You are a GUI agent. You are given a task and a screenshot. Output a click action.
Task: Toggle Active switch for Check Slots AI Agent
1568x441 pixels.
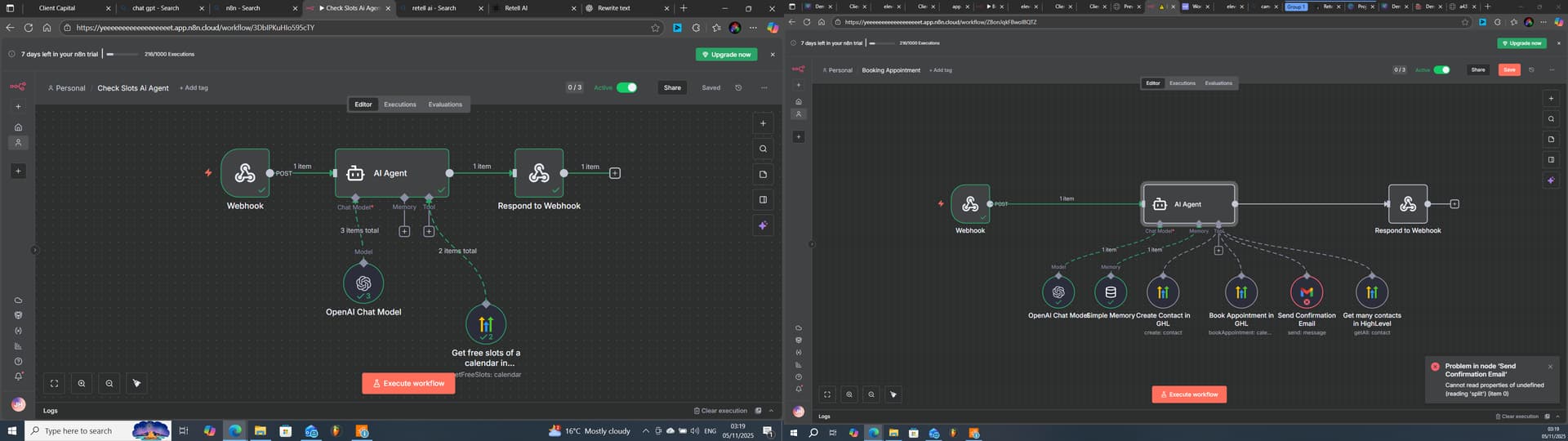626,87
